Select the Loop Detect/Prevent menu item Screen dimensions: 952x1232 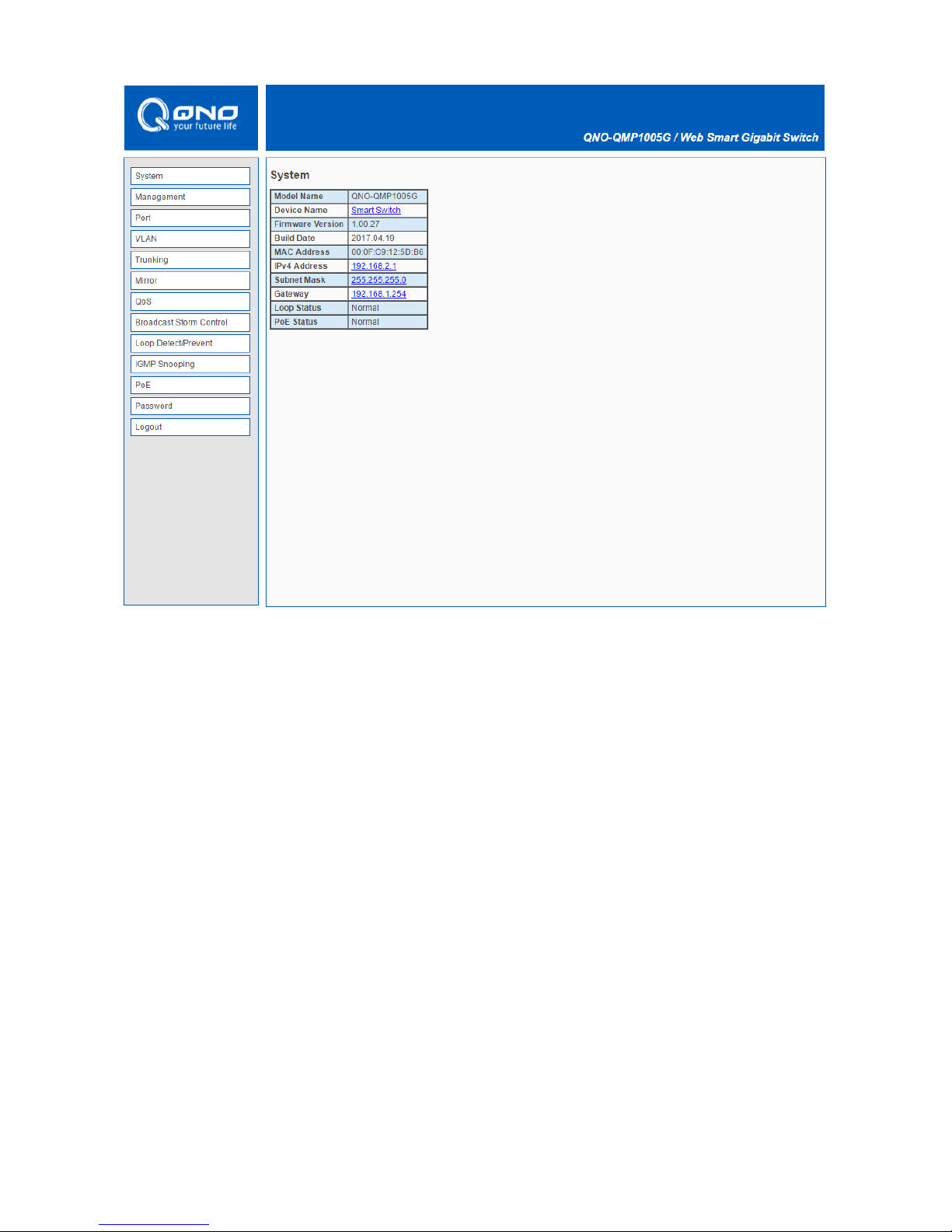pyautogui.click(x=190, y=344)
